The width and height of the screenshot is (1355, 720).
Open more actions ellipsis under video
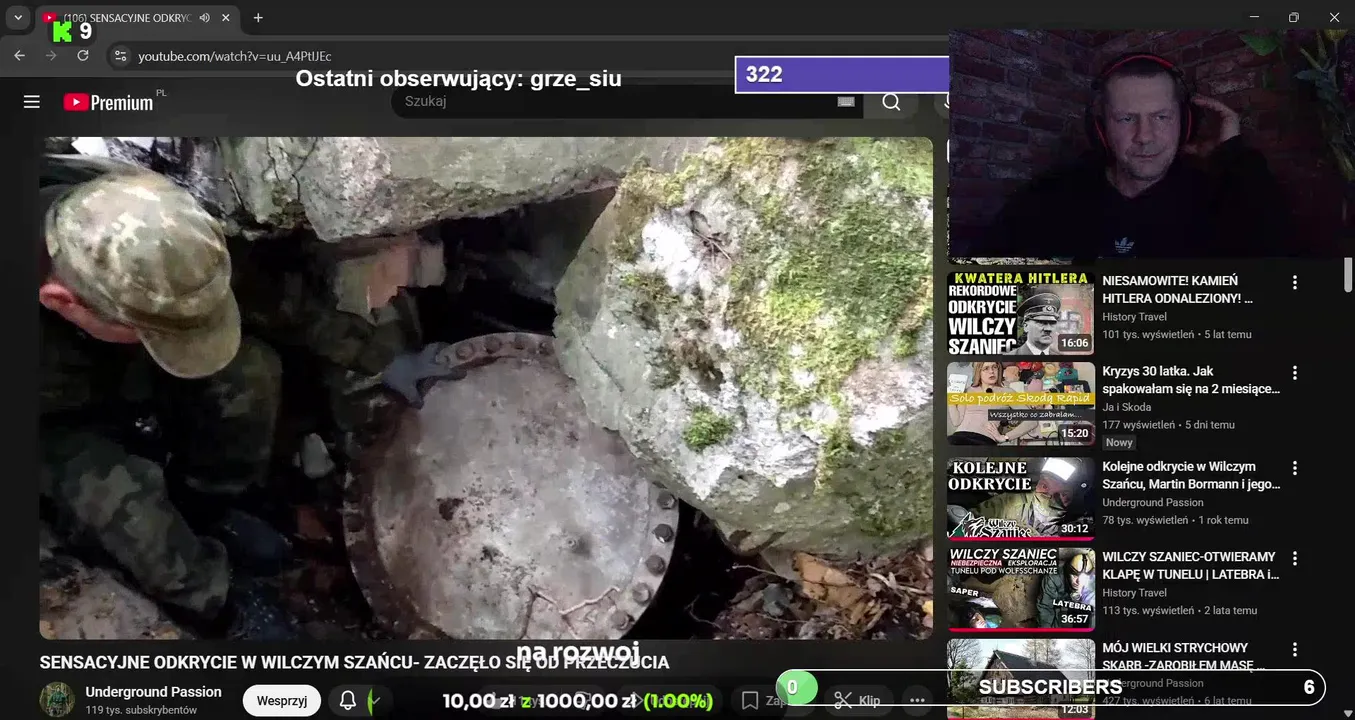pos(917,701)
